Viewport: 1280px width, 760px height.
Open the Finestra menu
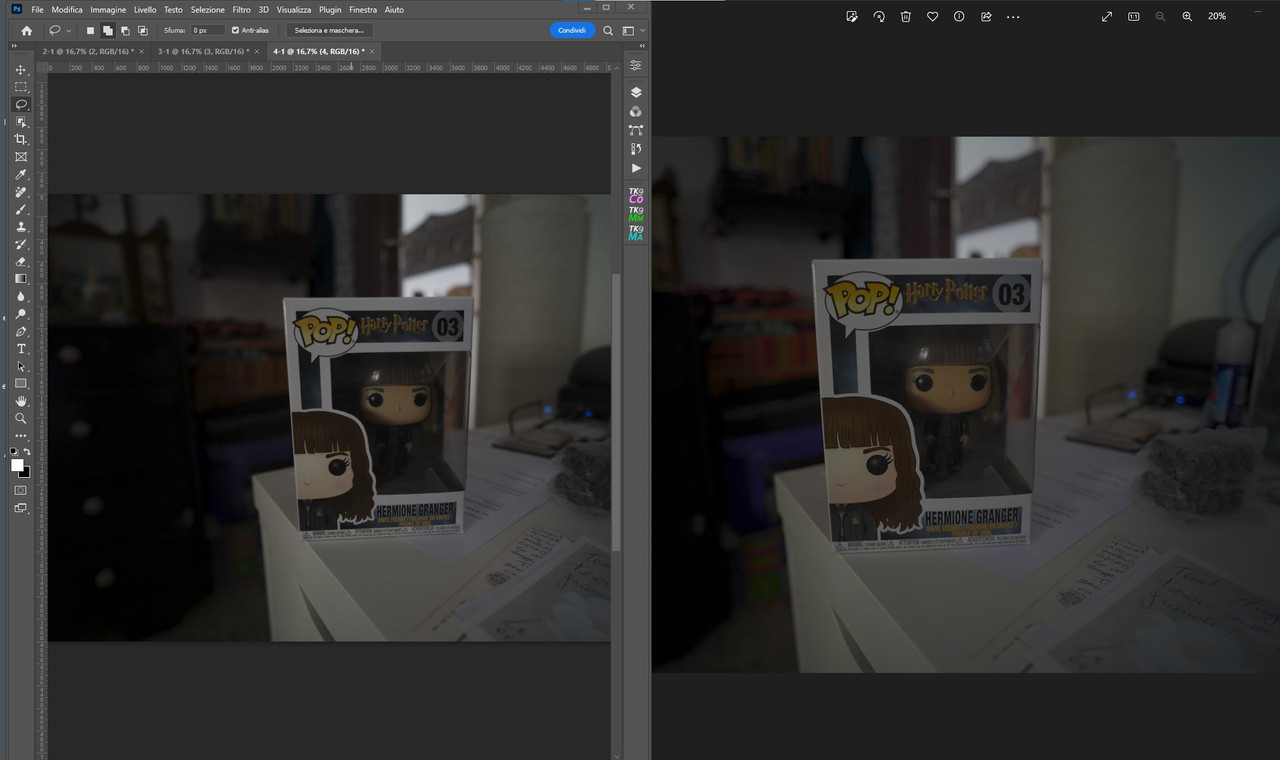363,9
